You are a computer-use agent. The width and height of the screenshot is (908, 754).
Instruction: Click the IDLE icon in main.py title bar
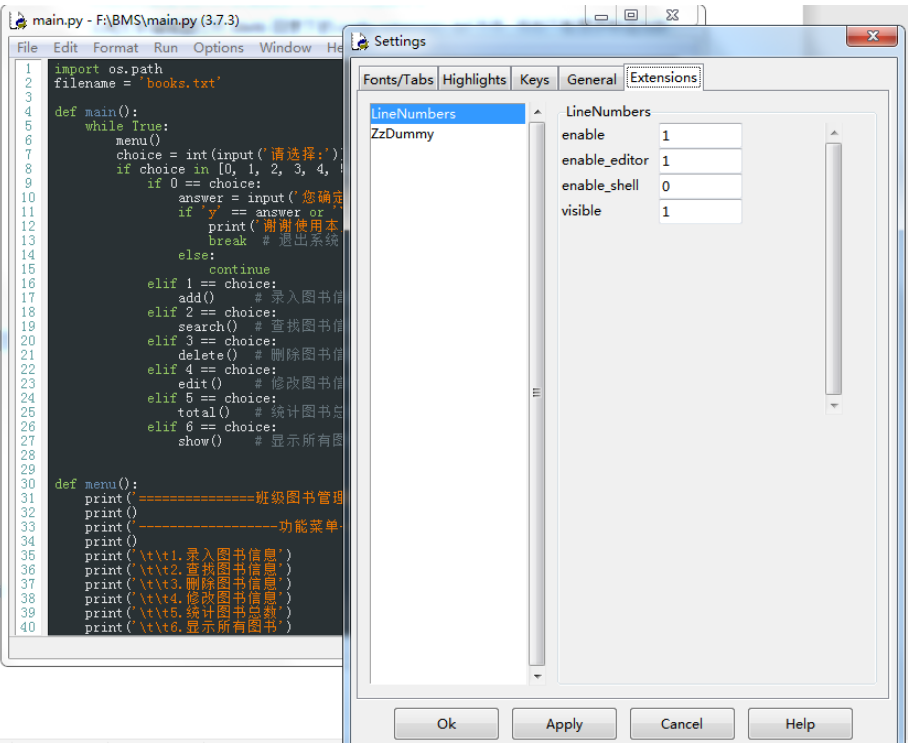pyautogui.click(x=19, y=20)
